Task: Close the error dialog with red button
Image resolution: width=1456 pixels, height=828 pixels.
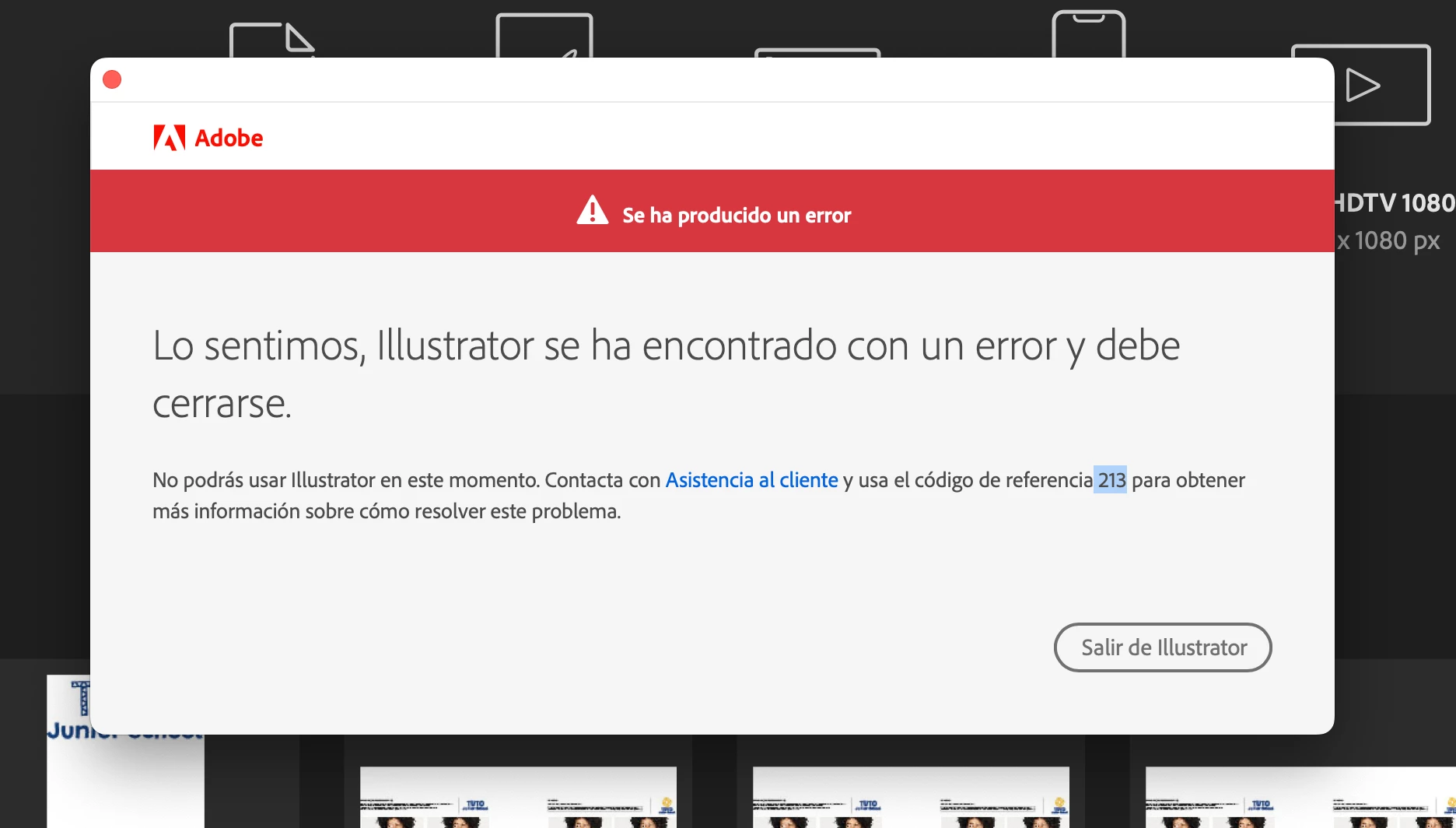Action: coord(112,79)
